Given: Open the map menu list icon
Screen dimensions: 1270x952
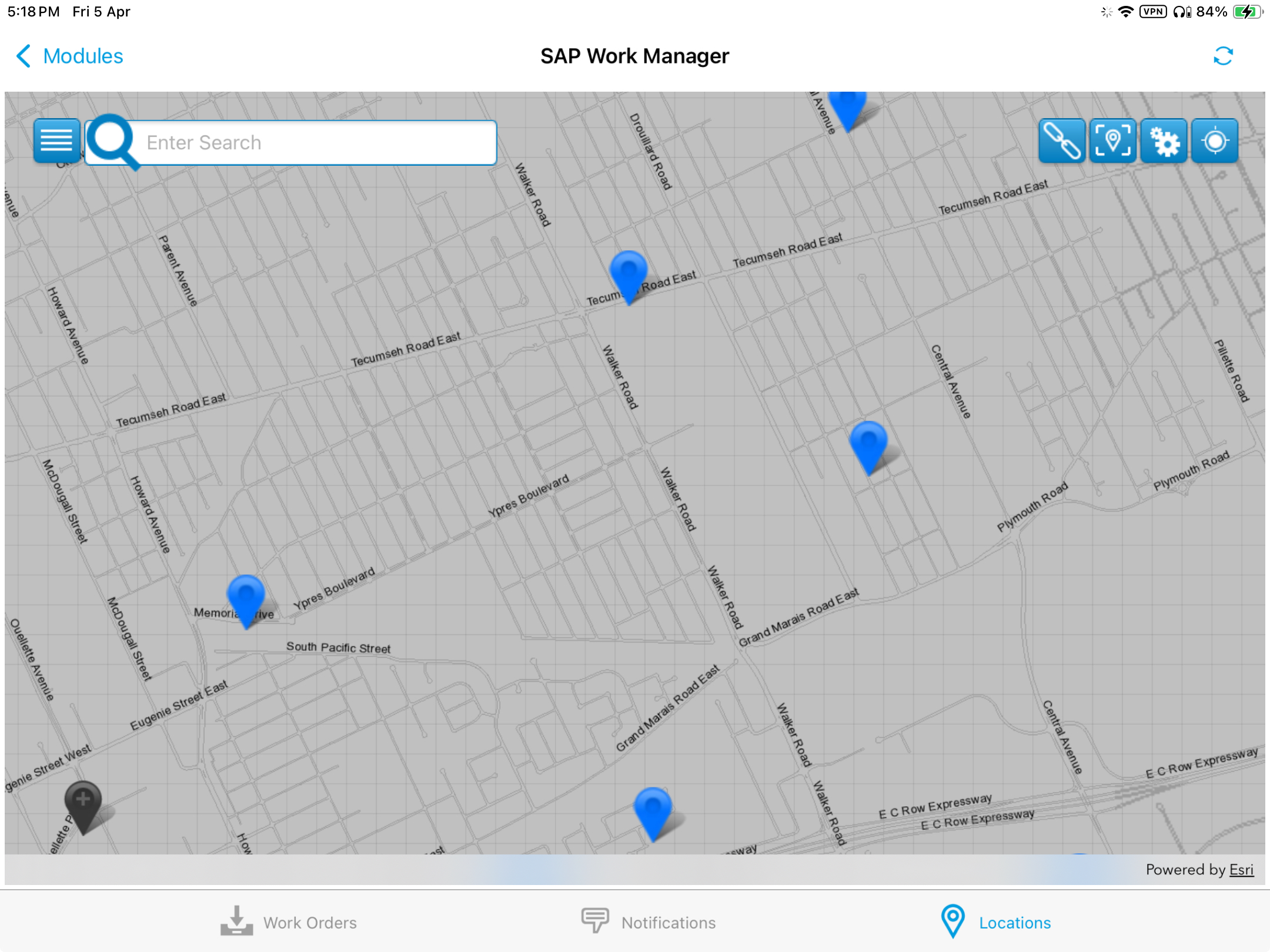Looking at the screenshot, I should tap(56, 141).
